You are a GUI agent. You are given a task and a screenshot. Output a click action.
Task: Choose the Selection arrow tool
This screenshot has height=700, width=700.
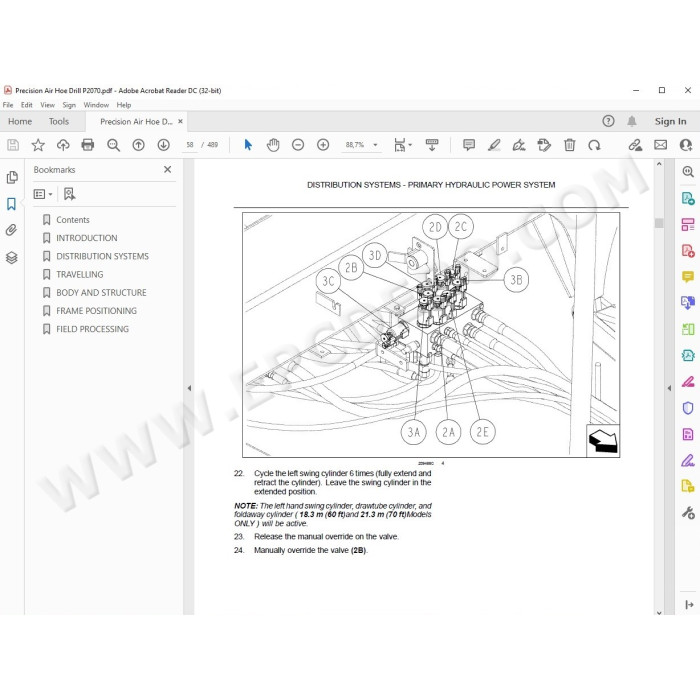(248, 145)
